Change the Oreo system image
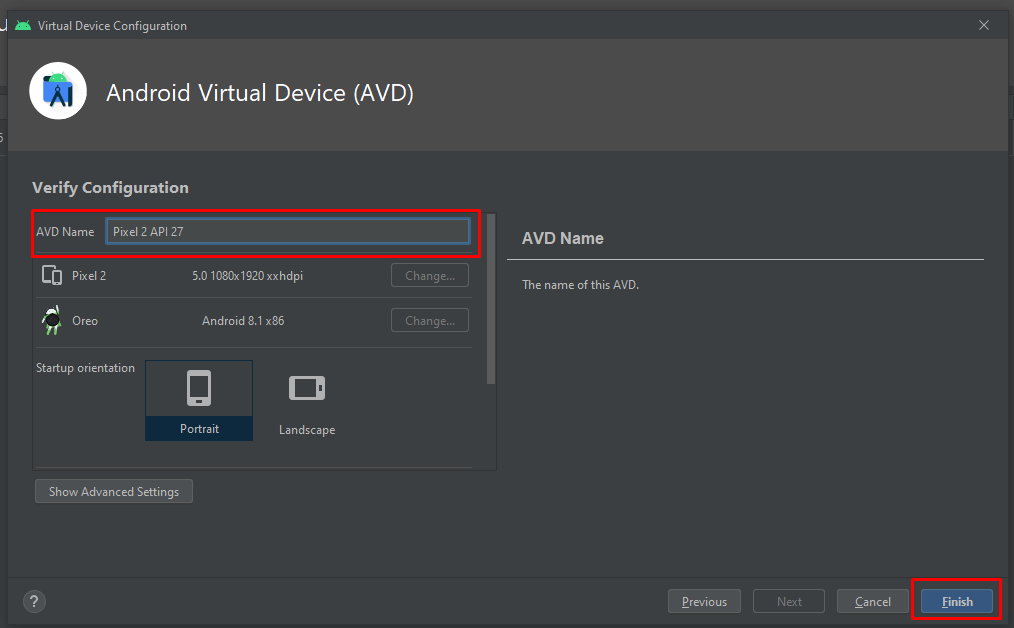 coord(430,320)
